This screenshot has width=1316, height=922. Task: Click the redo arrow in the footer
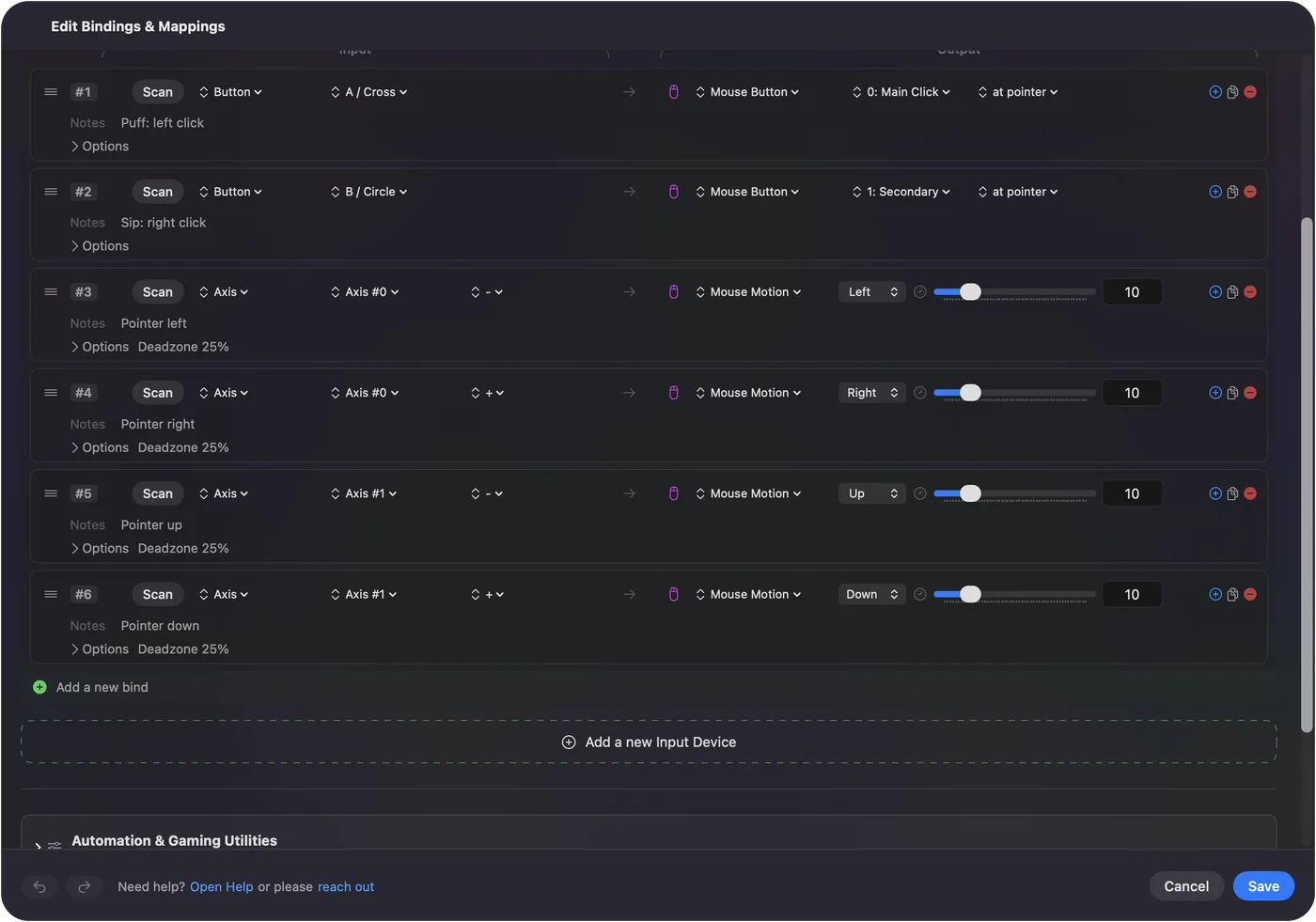84,886
